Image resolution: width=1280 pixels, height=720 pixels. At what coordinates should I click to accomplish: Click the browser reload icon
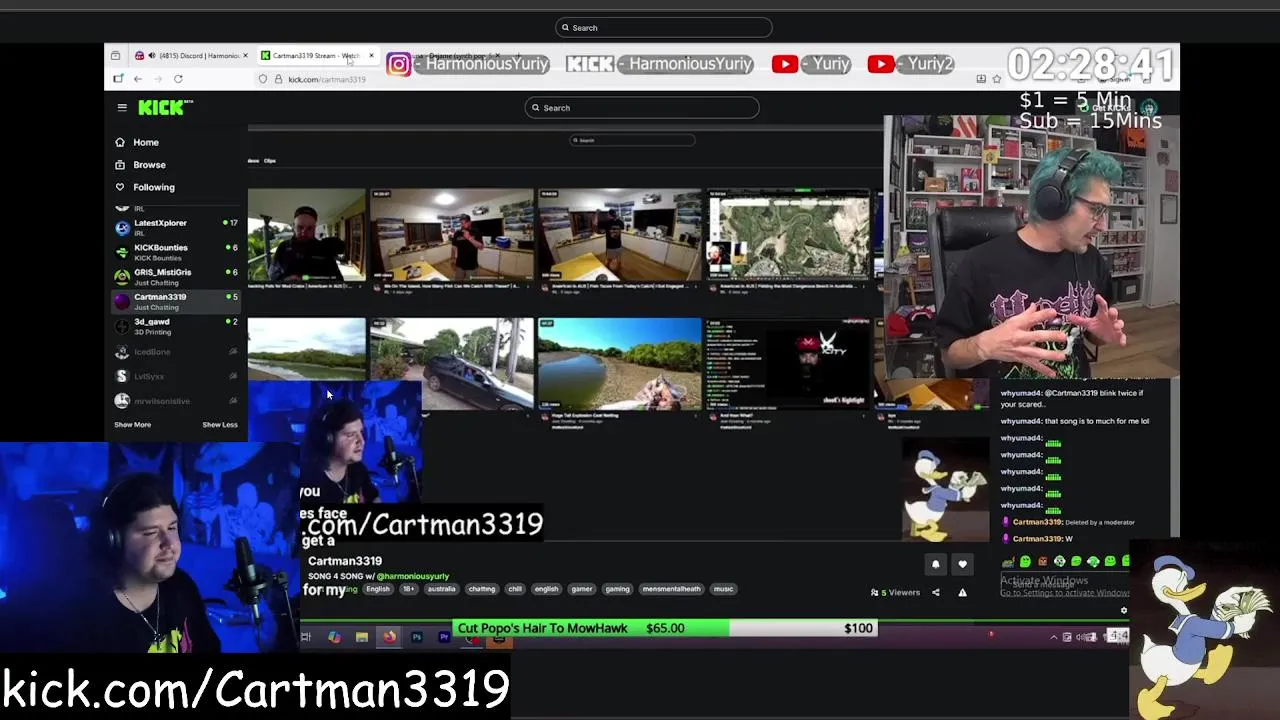pos(178,79)
